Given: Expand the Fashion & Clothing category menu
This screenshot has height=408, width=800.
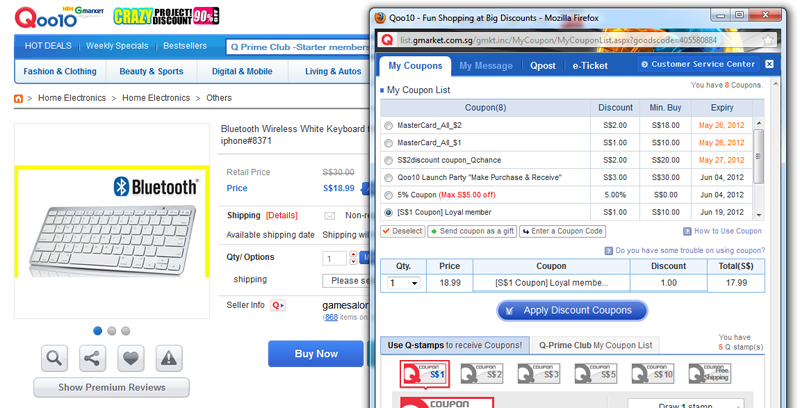Looking at the screenshot, I should (x=61, y=72).
